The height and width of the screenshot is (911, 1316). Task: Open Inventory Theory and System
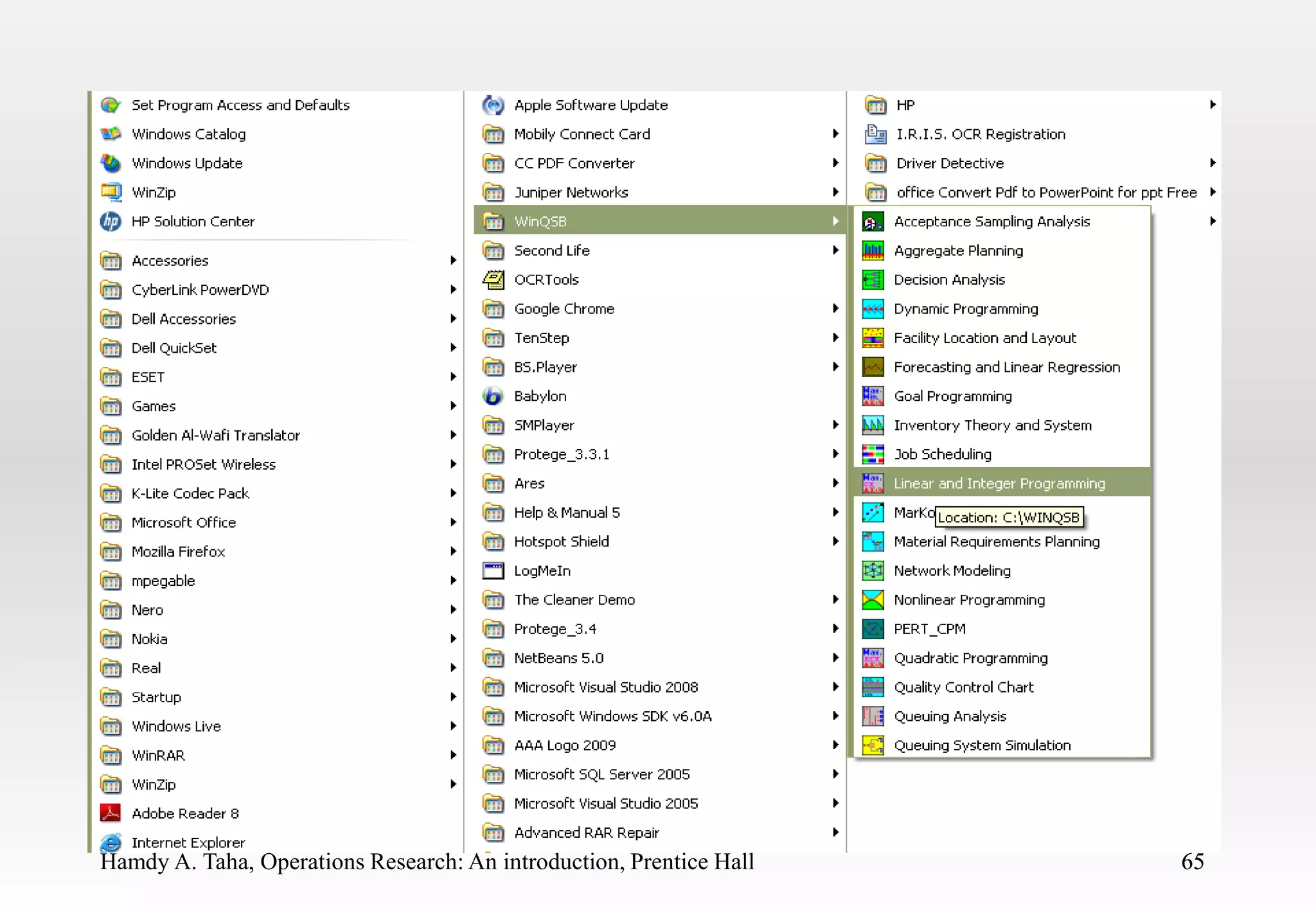[992, 425]
